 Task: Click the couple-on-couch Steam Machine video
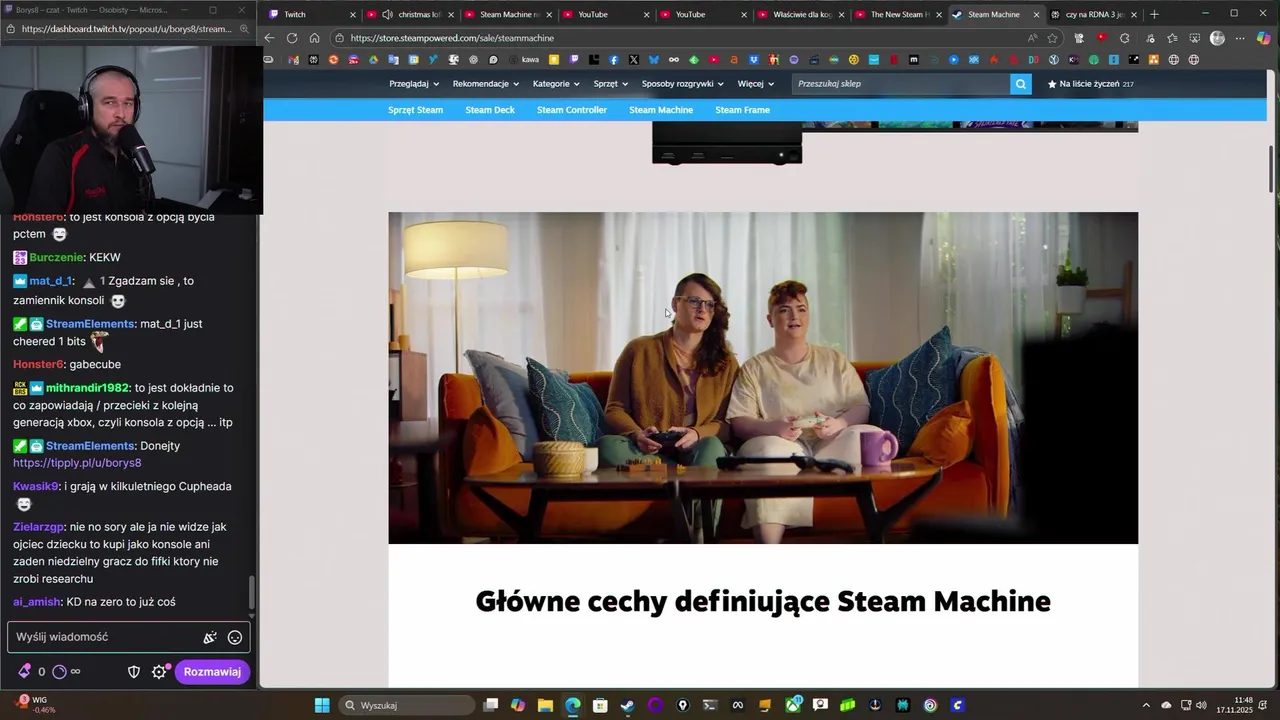763,378
